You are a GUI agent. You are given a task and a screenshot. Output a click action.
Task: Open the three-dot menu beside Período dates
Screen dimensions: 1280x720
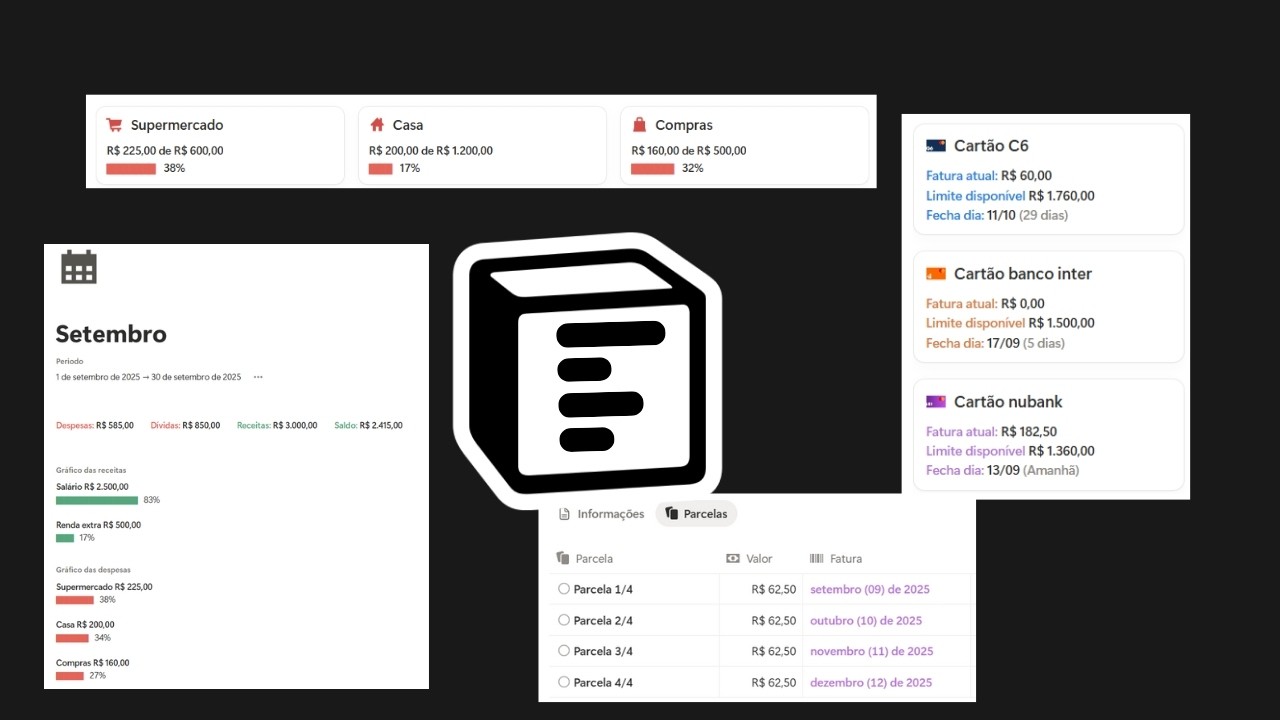coord(258,377)
